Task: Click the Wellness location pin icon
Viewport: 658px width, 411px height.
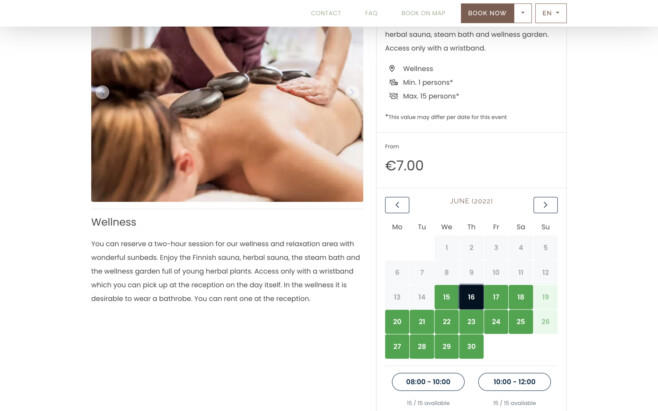Action: click(x=392, y=68)
